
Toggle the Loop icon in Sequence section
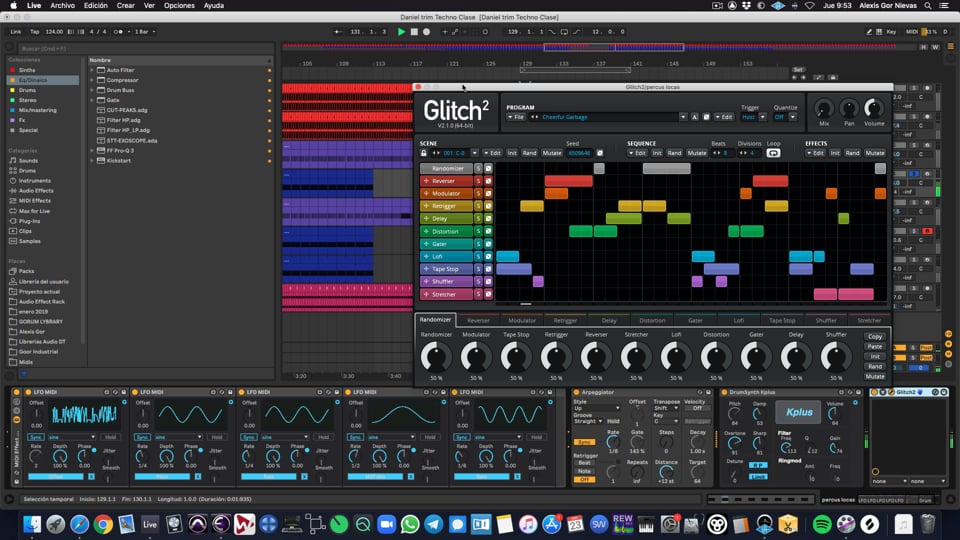(773, 153)
